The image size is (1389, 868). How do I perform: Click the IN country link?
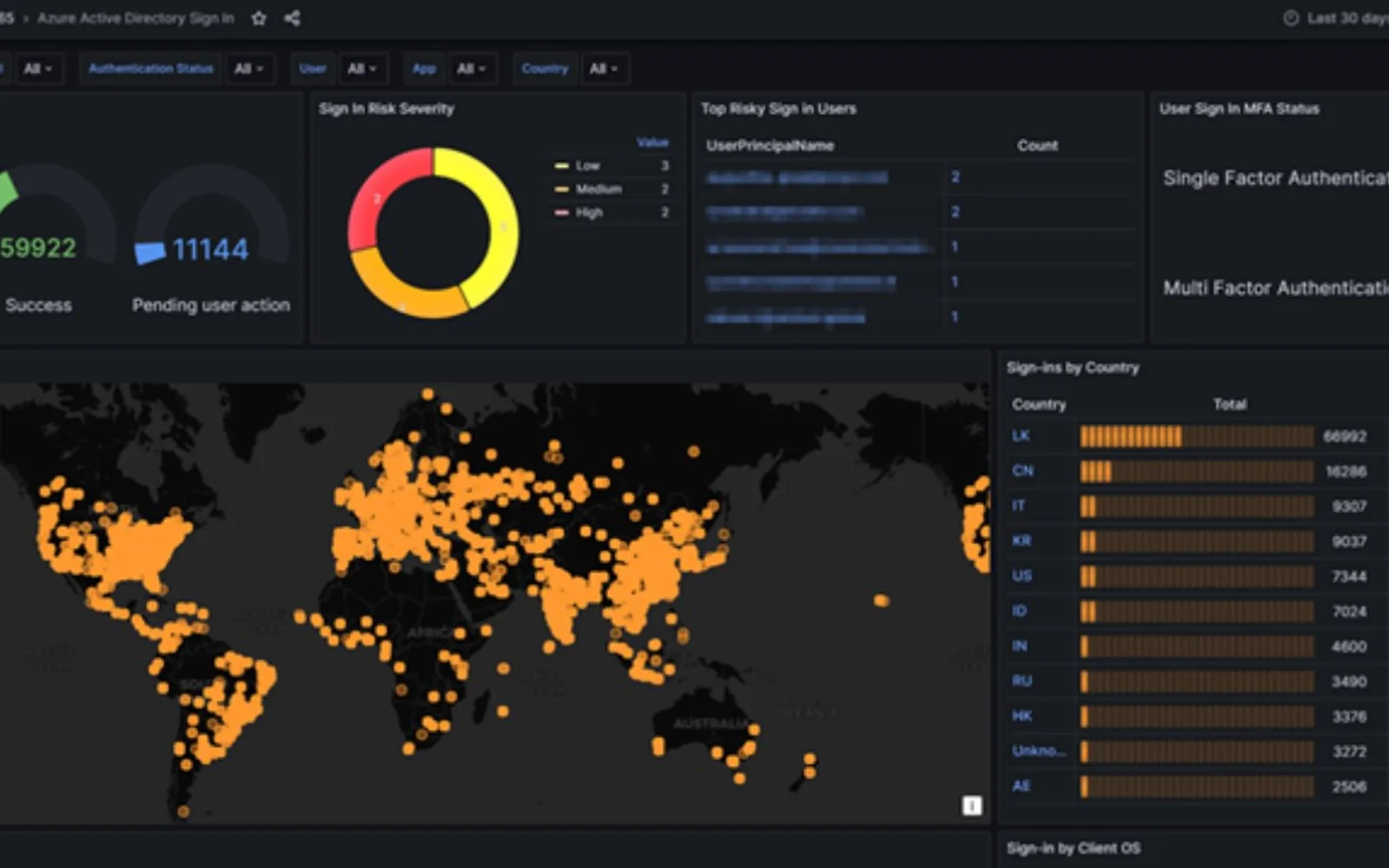(x=1019, y=646)
